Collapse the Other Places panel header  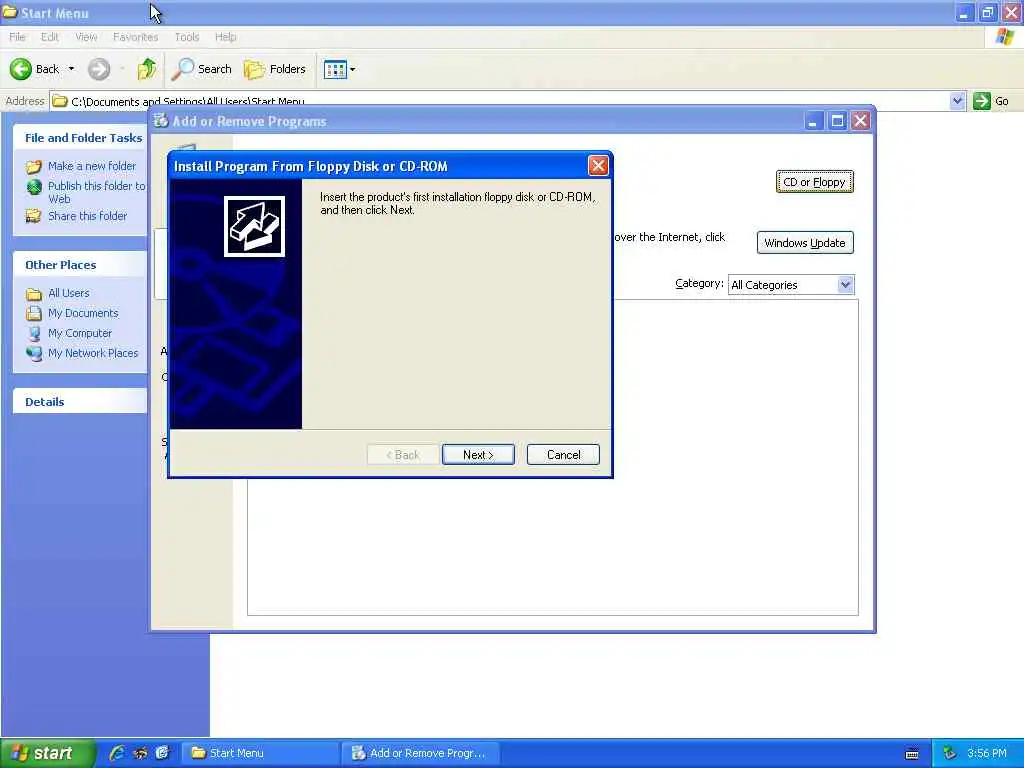[x=80, y=264]
